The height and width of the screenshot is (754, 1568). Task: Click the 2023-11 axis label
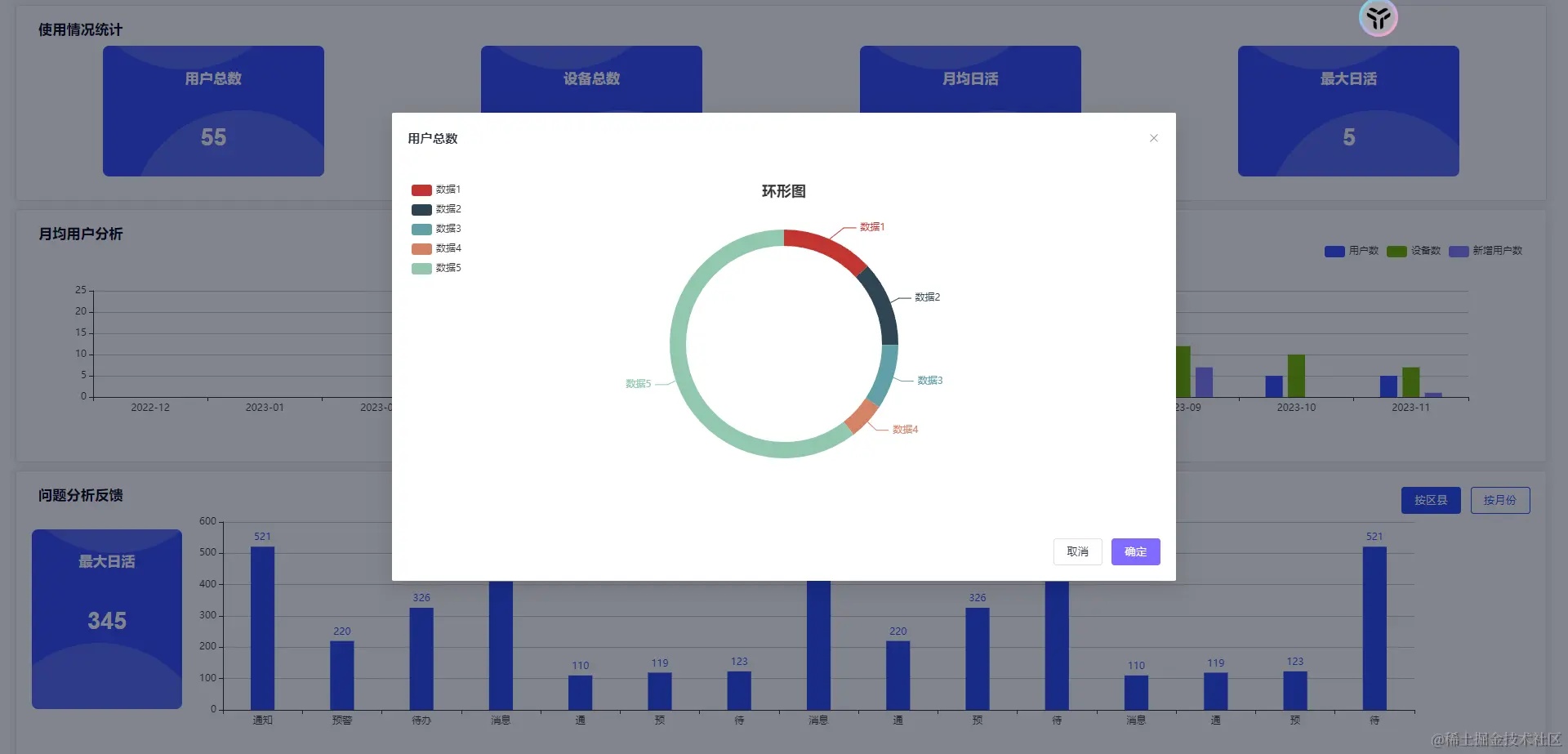coord(1410,408)
